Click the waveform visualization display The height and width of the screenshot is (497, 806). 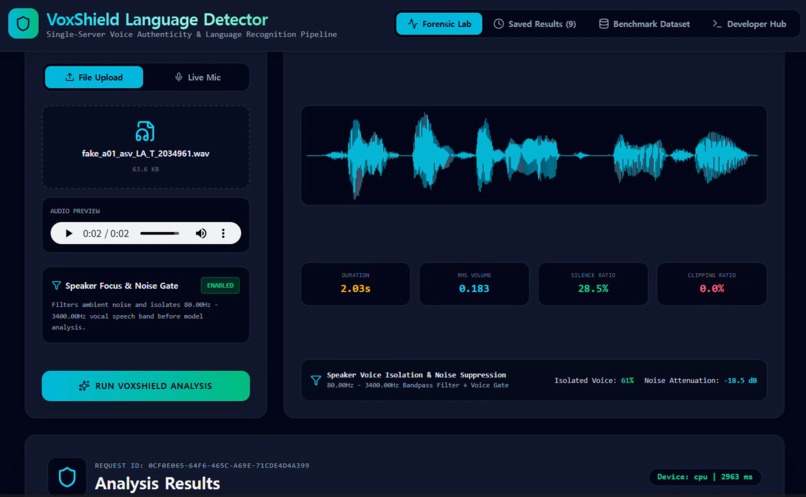coord(534,155)
